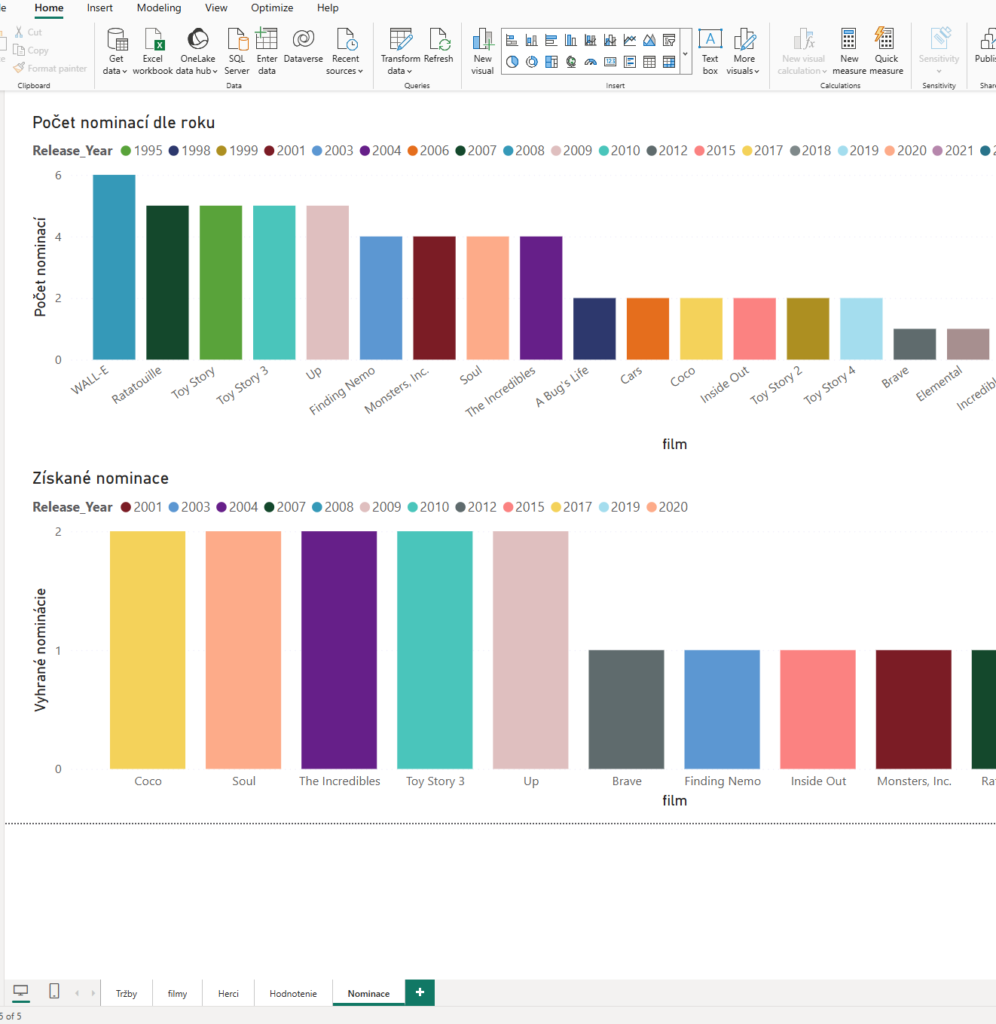Insert a map visual
This screenshot has width=996, height=1024.
click(x=571, y=62)
